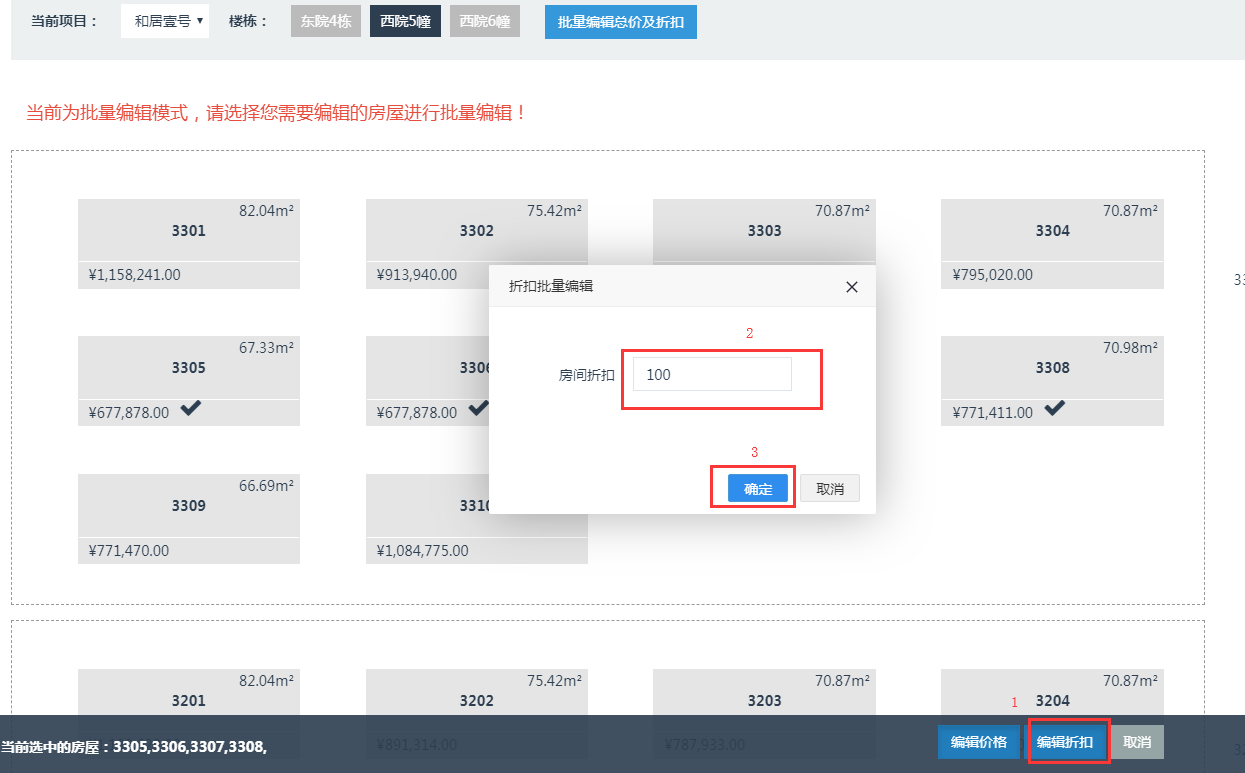
Task: Switch to 东院4栋 building tab
Action: [326, 21]
